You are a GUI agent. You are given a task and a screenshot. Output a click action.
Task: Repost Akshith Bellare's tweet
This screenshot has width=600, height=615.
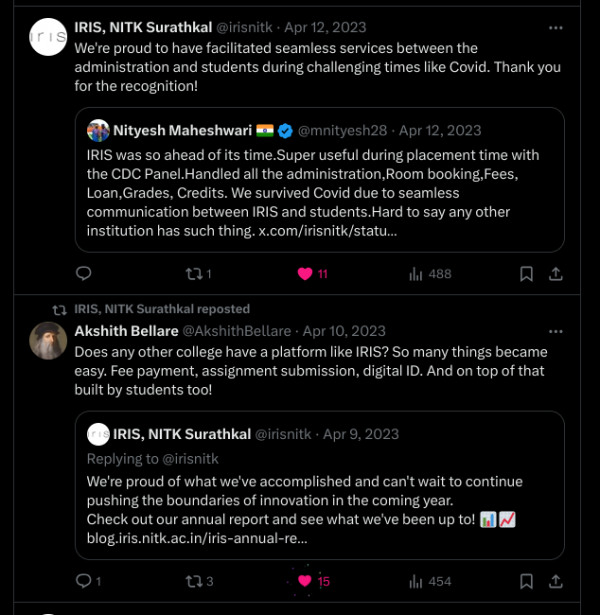pyautogui.click(x=196, y=581)
